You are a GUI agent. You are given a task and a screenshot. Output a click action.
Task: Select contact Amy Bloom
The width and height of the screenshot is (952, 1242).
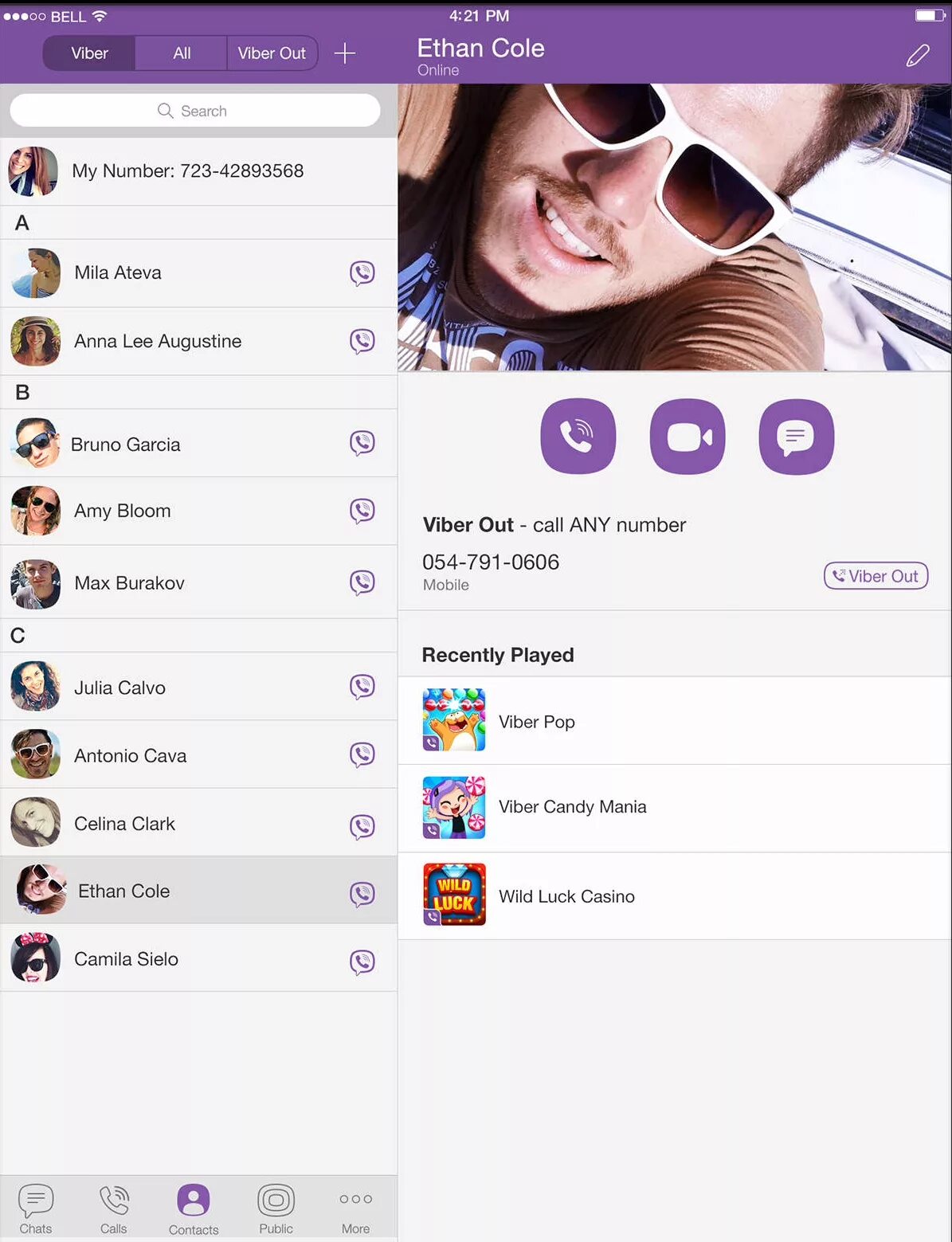click(199, 511)
